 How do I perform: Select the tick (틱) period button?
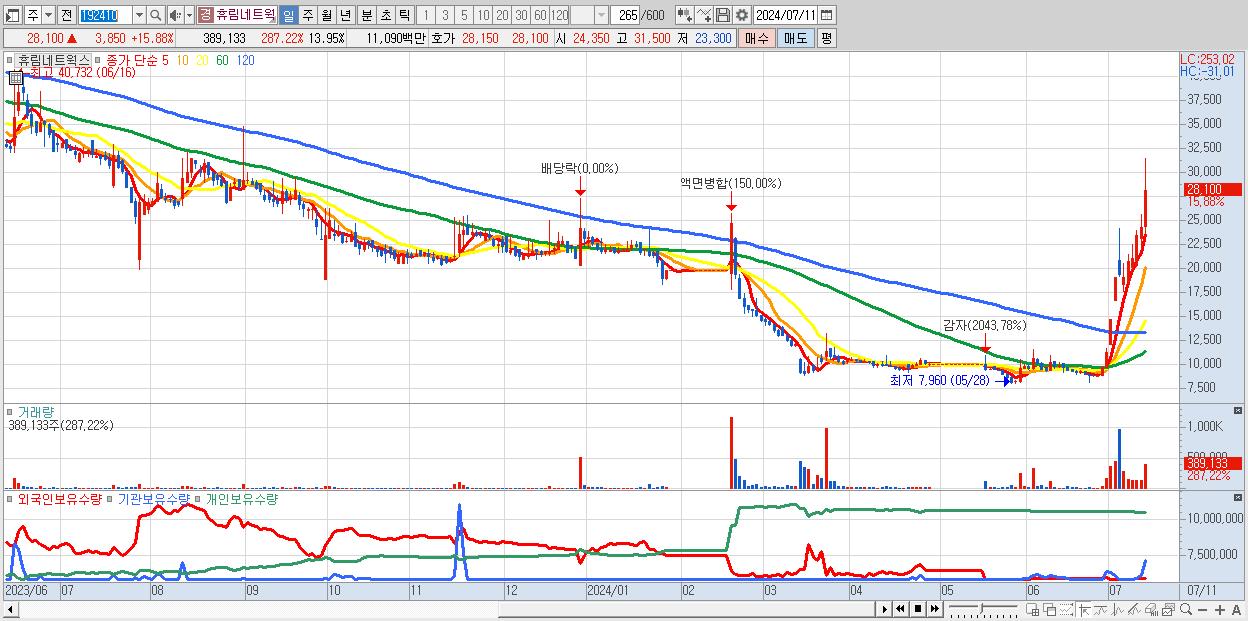(x=404, y=15)
